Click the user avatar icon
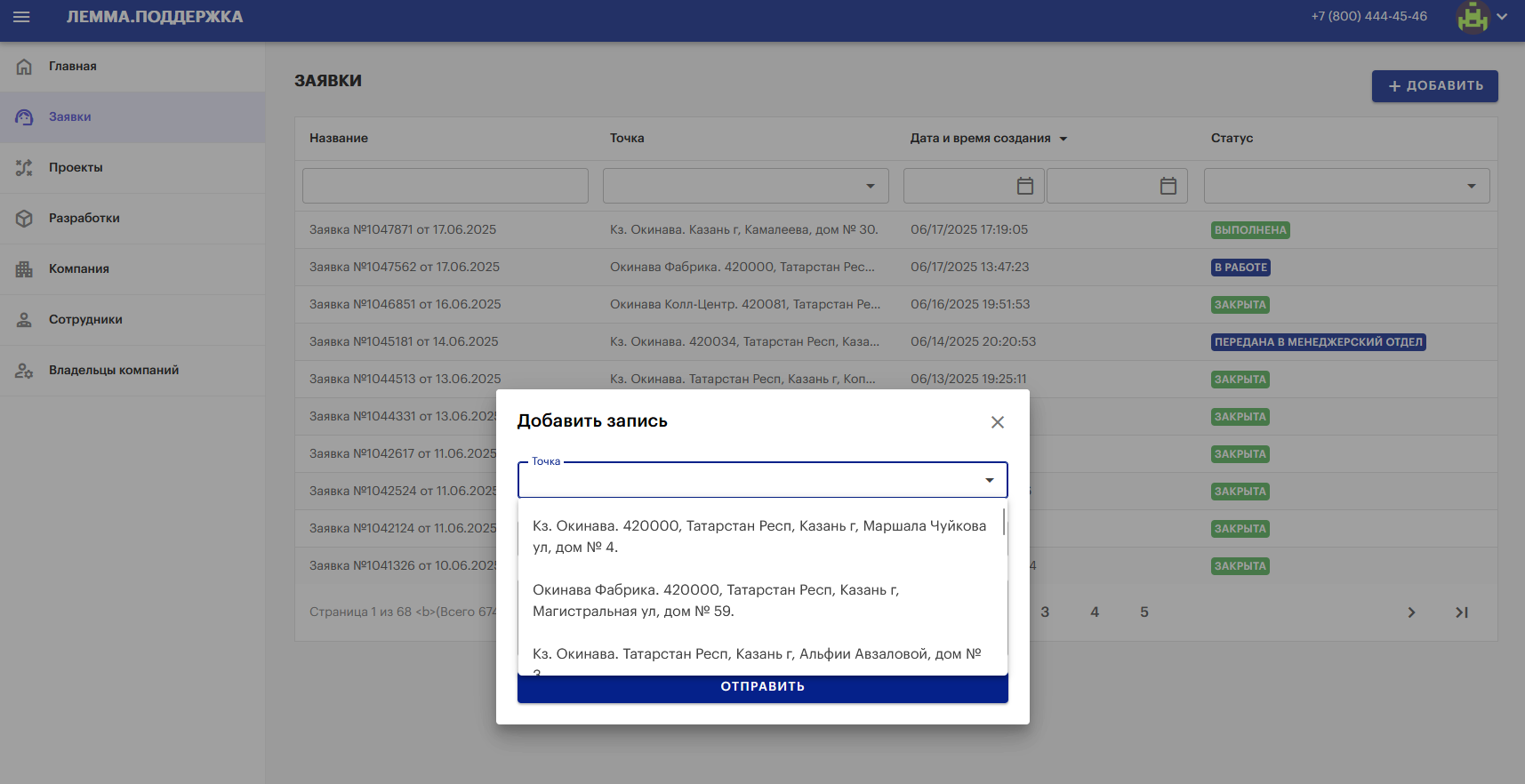This screenshot has height=784, width=1525. click(1473, 17)
